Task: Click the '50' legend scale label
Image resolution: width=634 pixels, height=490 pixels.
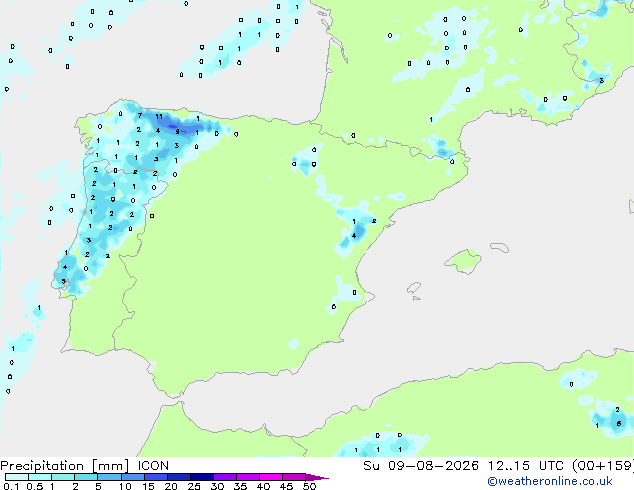Action: click(309, 486)
